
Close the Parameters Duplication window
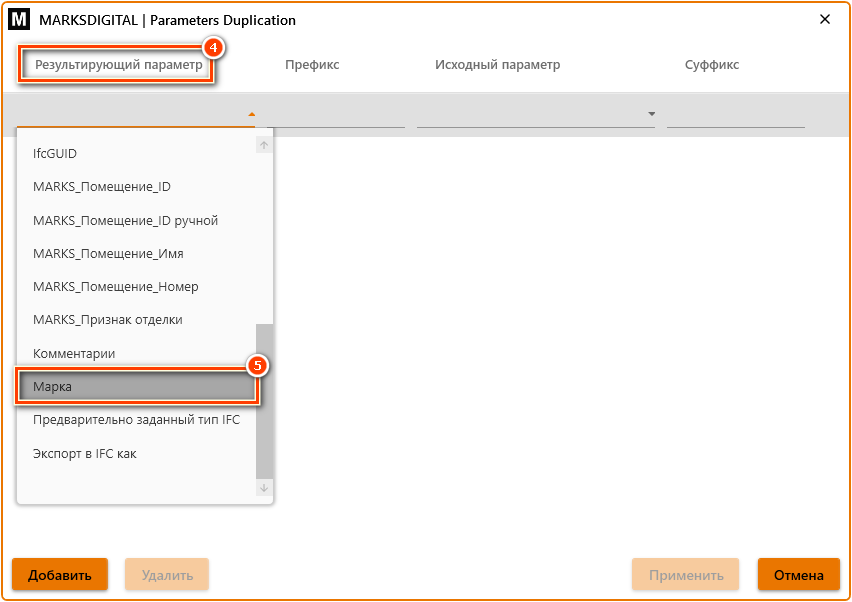pyautogui.click(x=825, y=20)
